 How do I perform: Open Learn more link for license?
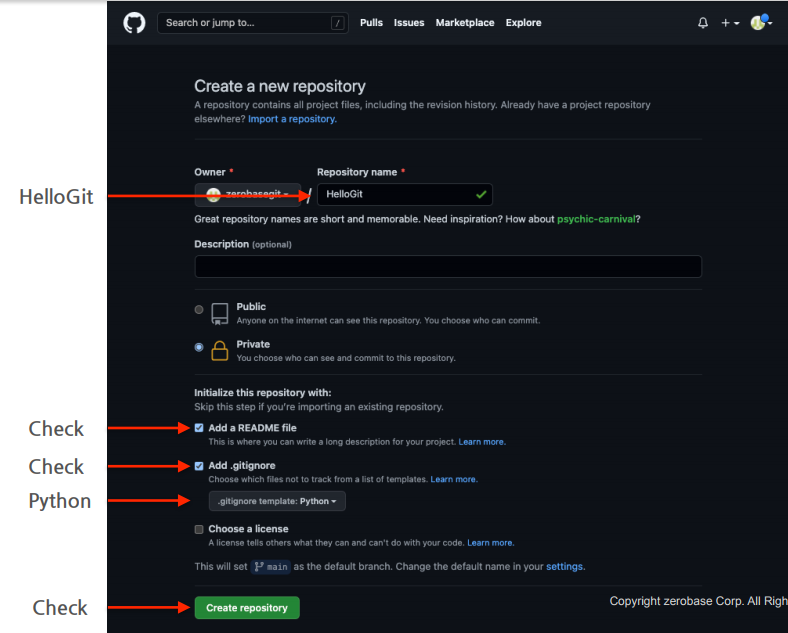490,543
